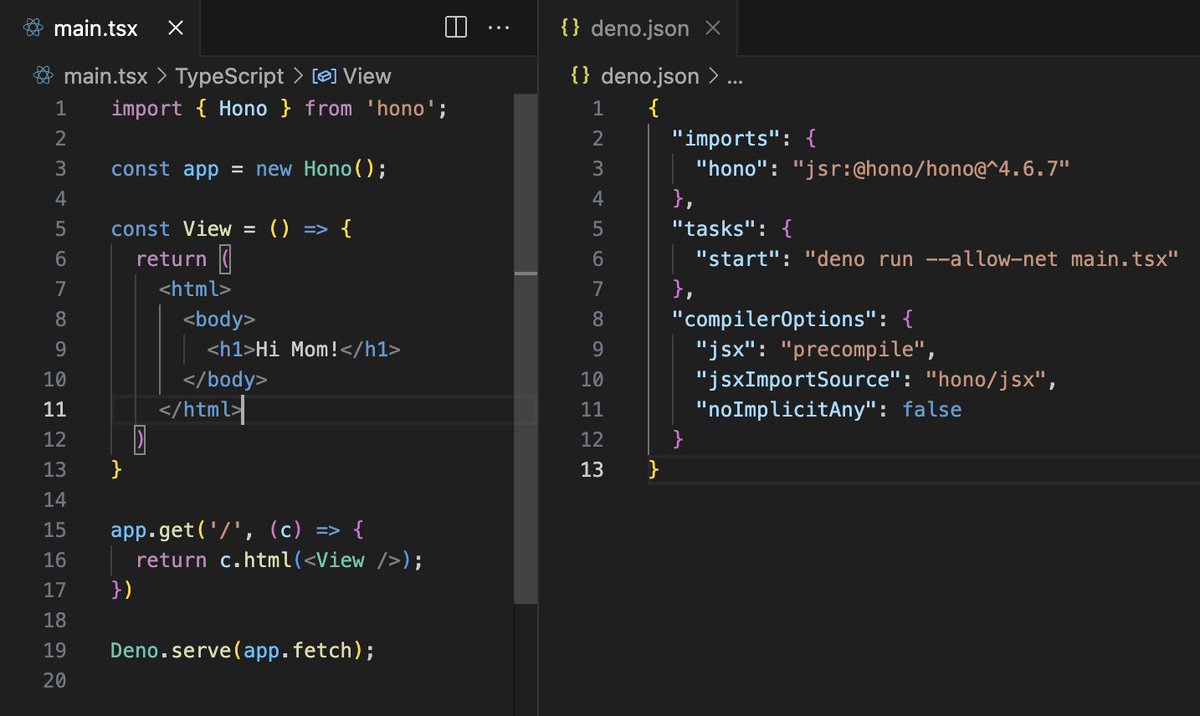The width and height of the screenshot is (1200, 716).
Task: Click 'import' keyword on line 1
Action: click(x=147, y=108)
